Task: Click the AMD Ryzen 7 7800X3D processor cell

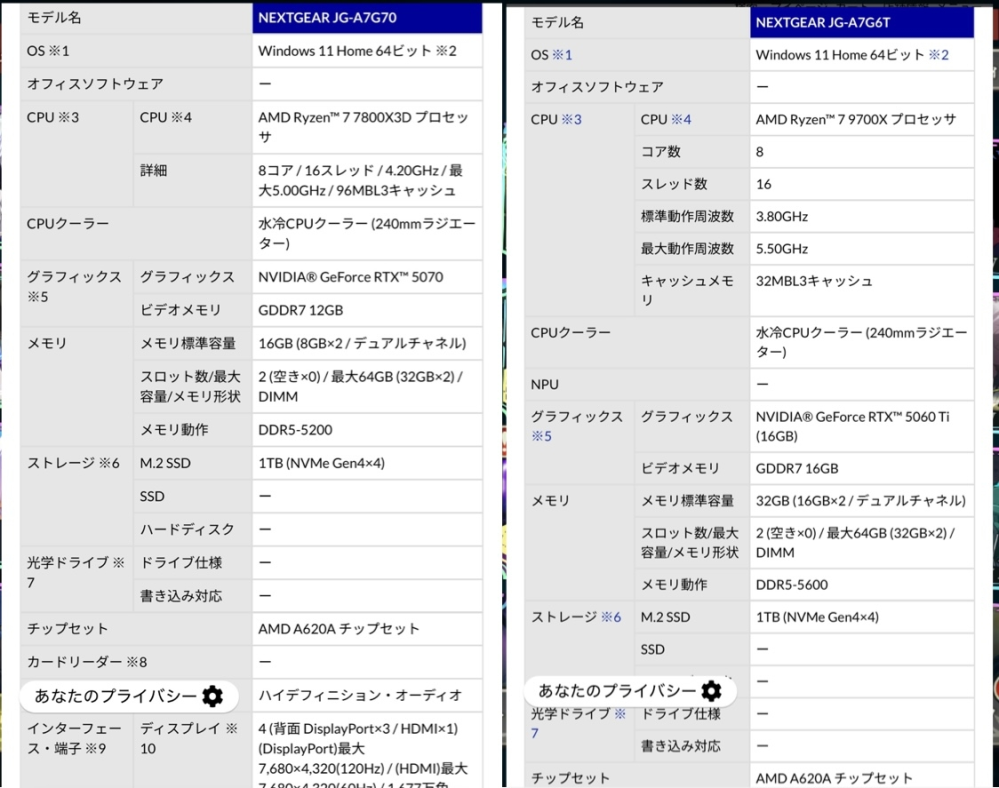Action: coord(367,127)
